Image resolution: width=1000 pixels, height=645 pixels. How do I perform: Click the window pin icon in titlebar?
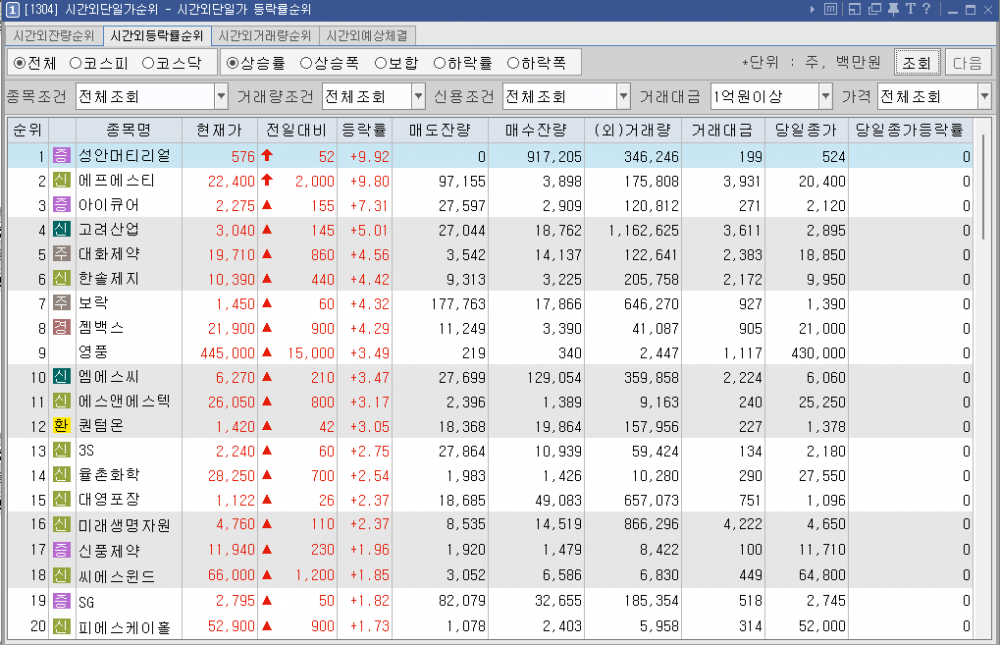pyautogui.click(x=893, y=9)
